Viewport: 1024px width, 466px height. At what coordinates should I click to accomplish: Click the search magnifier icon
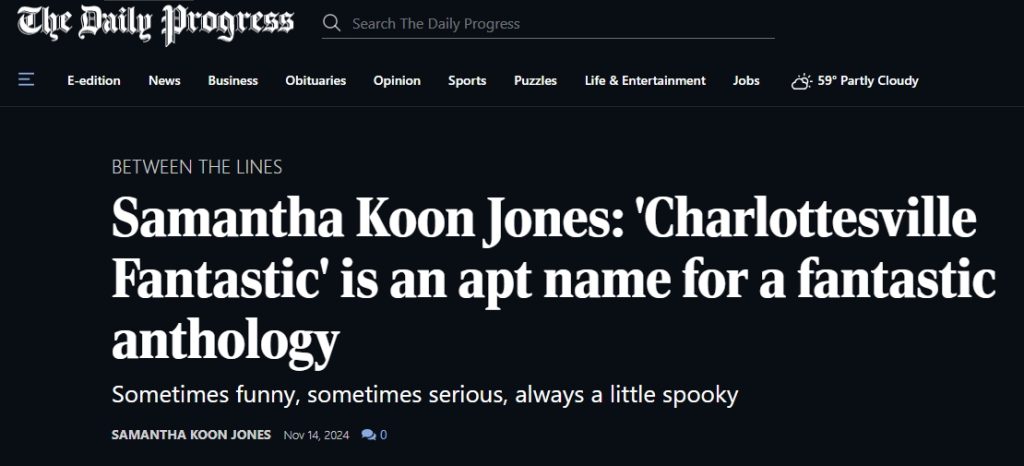tap(333, 23)
